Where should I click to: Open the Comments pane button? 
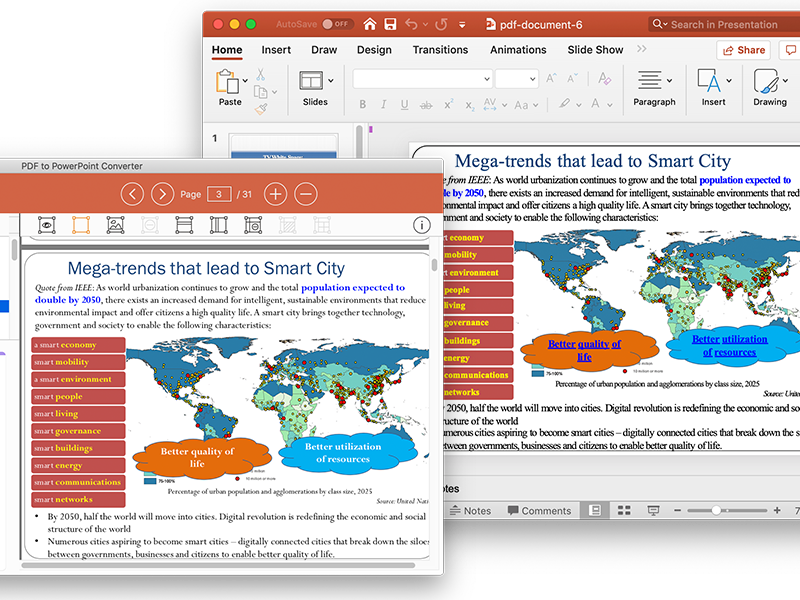tap(539, 511)
